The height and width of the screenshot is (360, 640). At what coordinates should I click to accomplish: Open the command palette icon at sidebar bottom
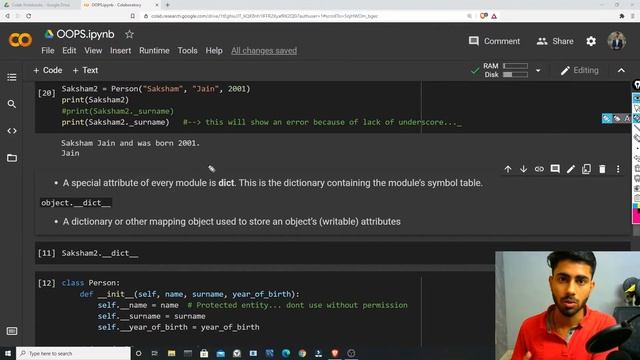(12, 331)
